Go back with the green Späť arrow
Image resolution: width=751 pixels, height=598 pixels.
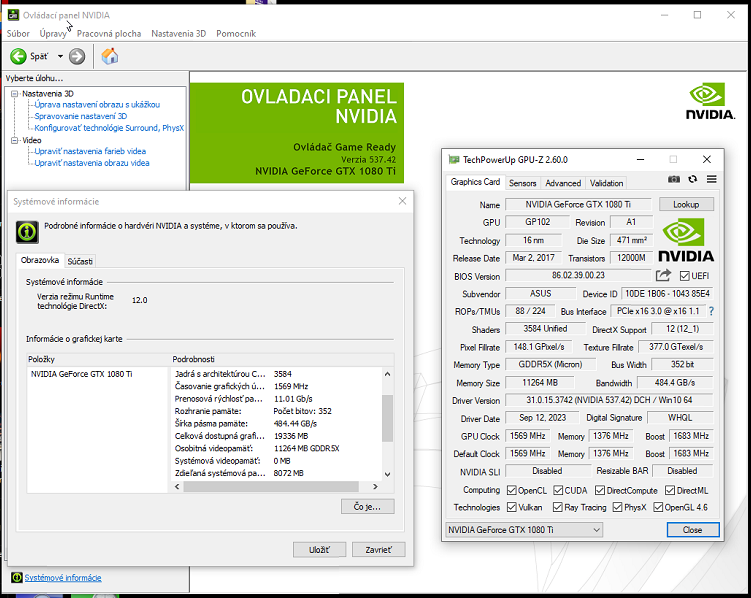click(18, 56)
